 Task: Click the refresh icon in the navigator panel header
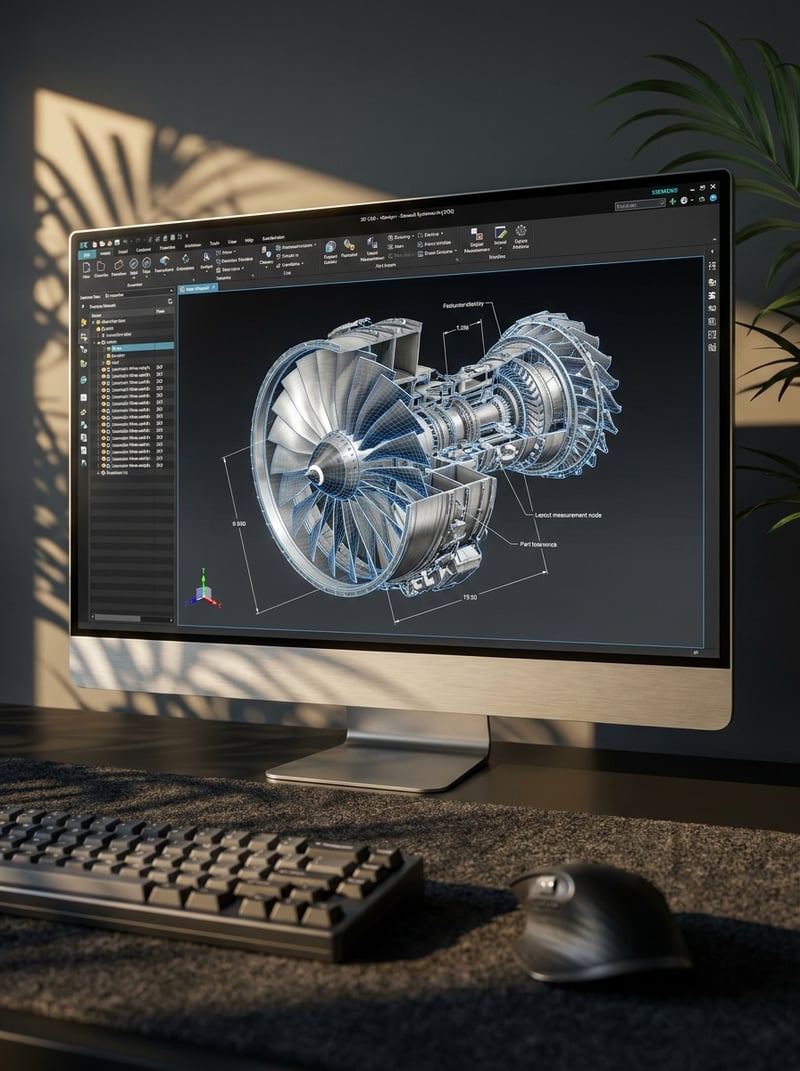(170, 301)
